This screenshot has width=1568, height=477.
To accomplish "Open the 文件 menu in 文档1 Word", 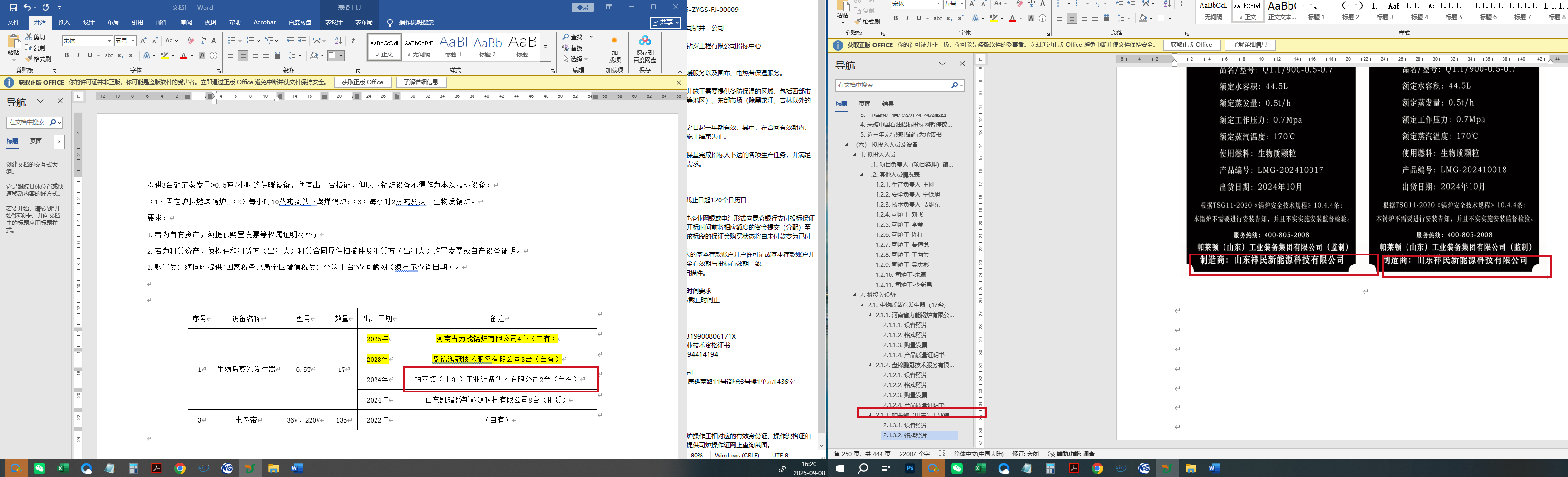I will 13,22.
